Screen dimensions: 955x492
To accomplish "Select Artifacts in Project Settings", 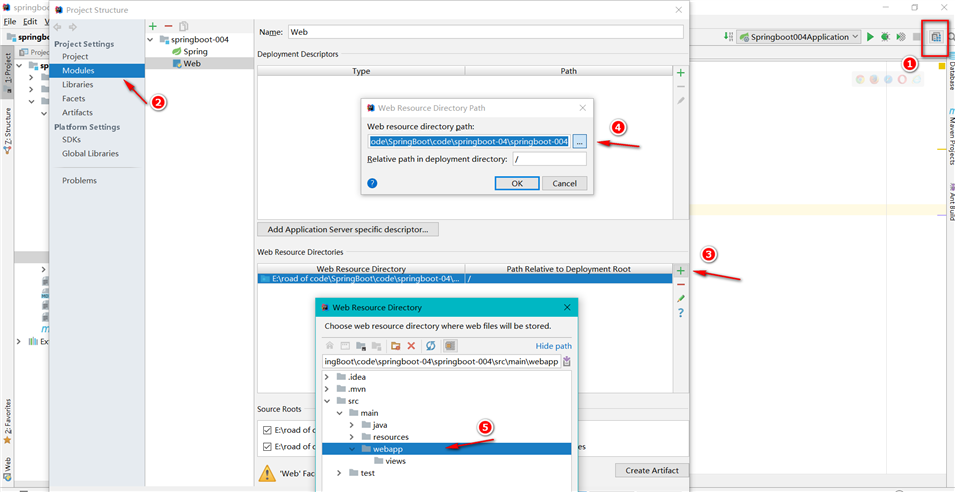I will coord(77,112).
